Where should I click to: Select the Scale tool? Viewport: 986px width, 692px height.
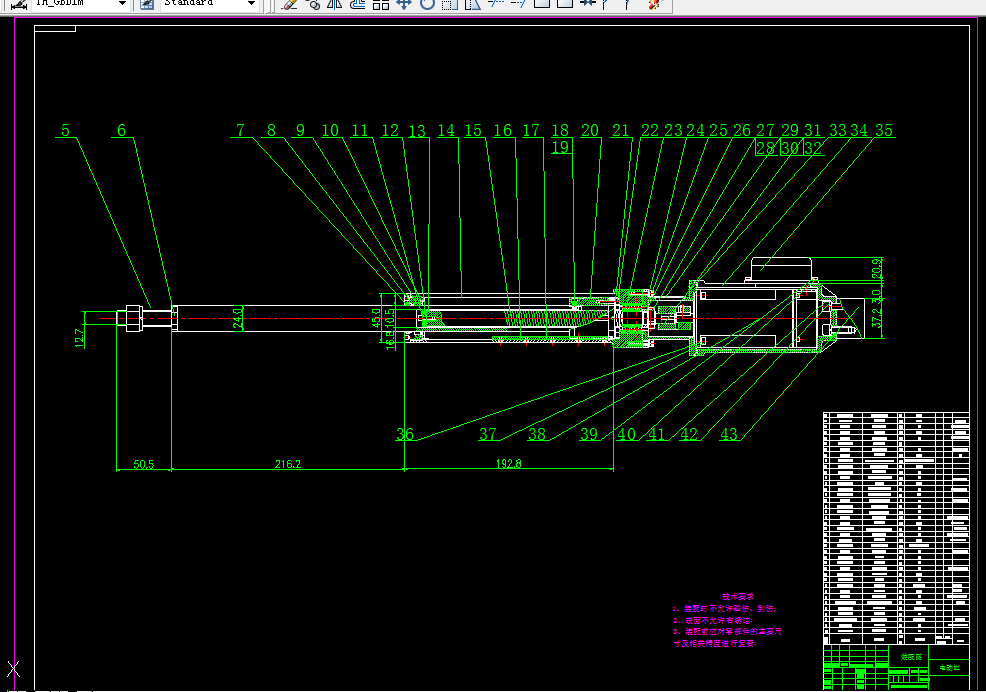[x=450, y=4]
